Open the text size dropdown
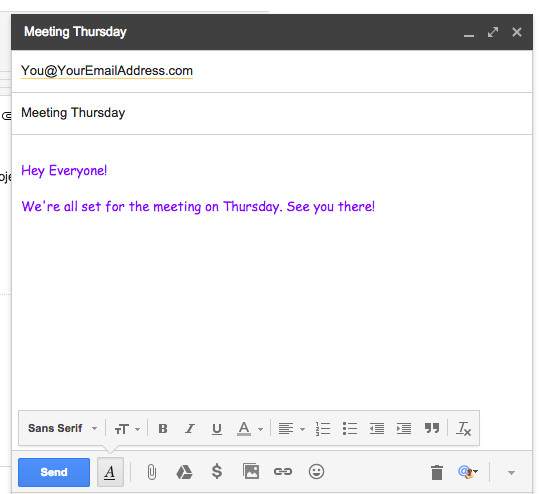 (127, 429)
